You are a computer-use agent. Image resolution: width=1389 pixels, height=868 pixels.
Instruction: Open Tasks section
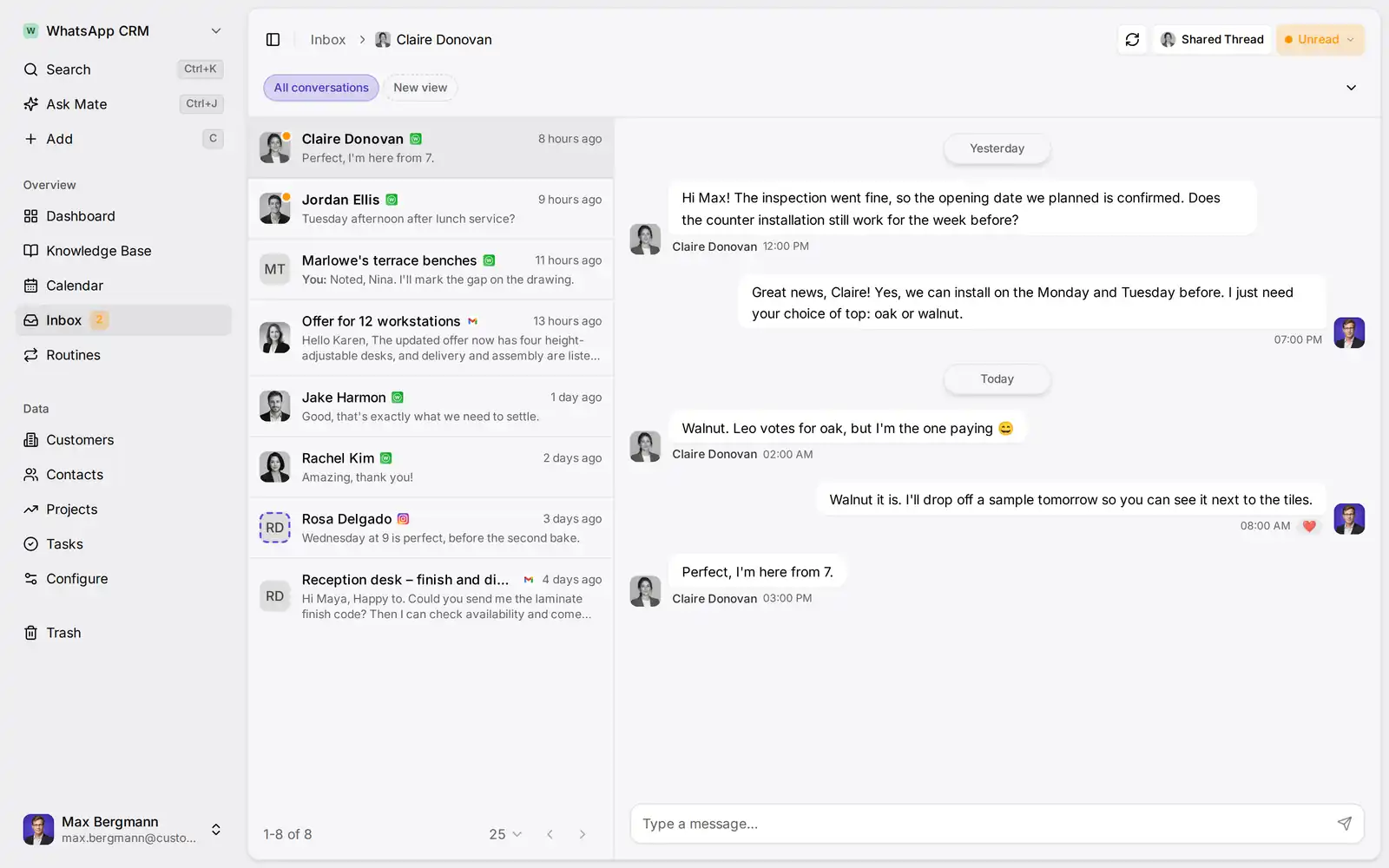tap(122, 544)
